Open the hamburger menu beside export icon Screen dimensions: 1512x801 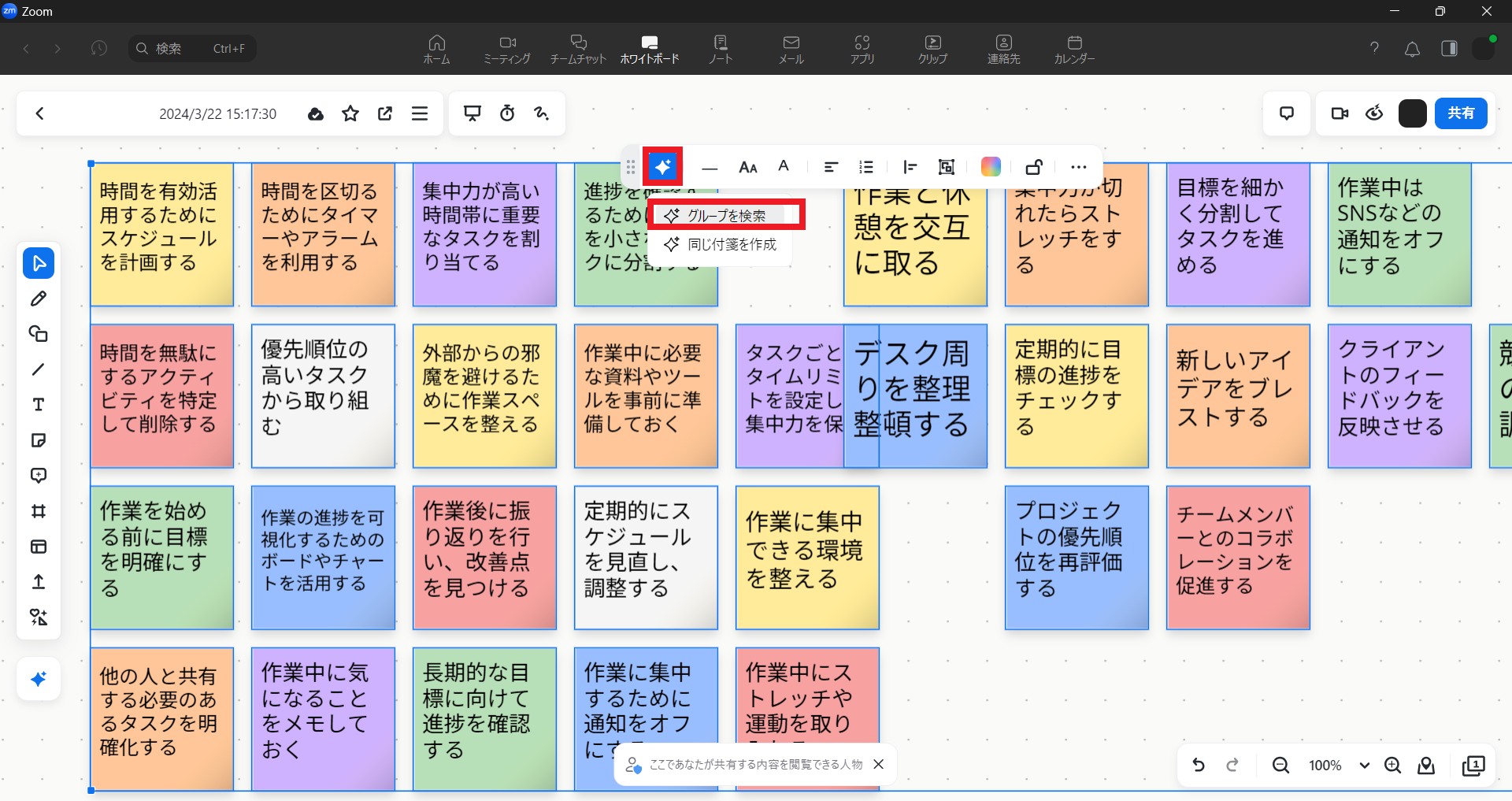click(x=420, y=113)
